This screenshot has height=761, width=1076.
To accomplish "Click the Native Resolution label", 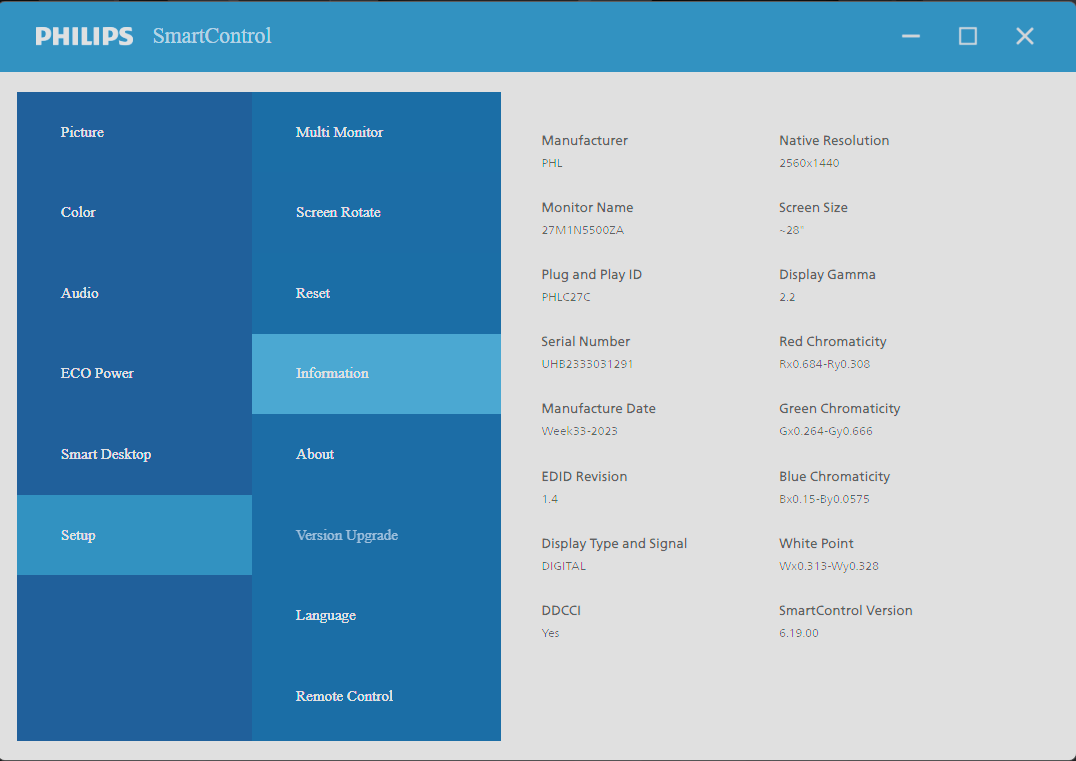I will tap(834, 141).
